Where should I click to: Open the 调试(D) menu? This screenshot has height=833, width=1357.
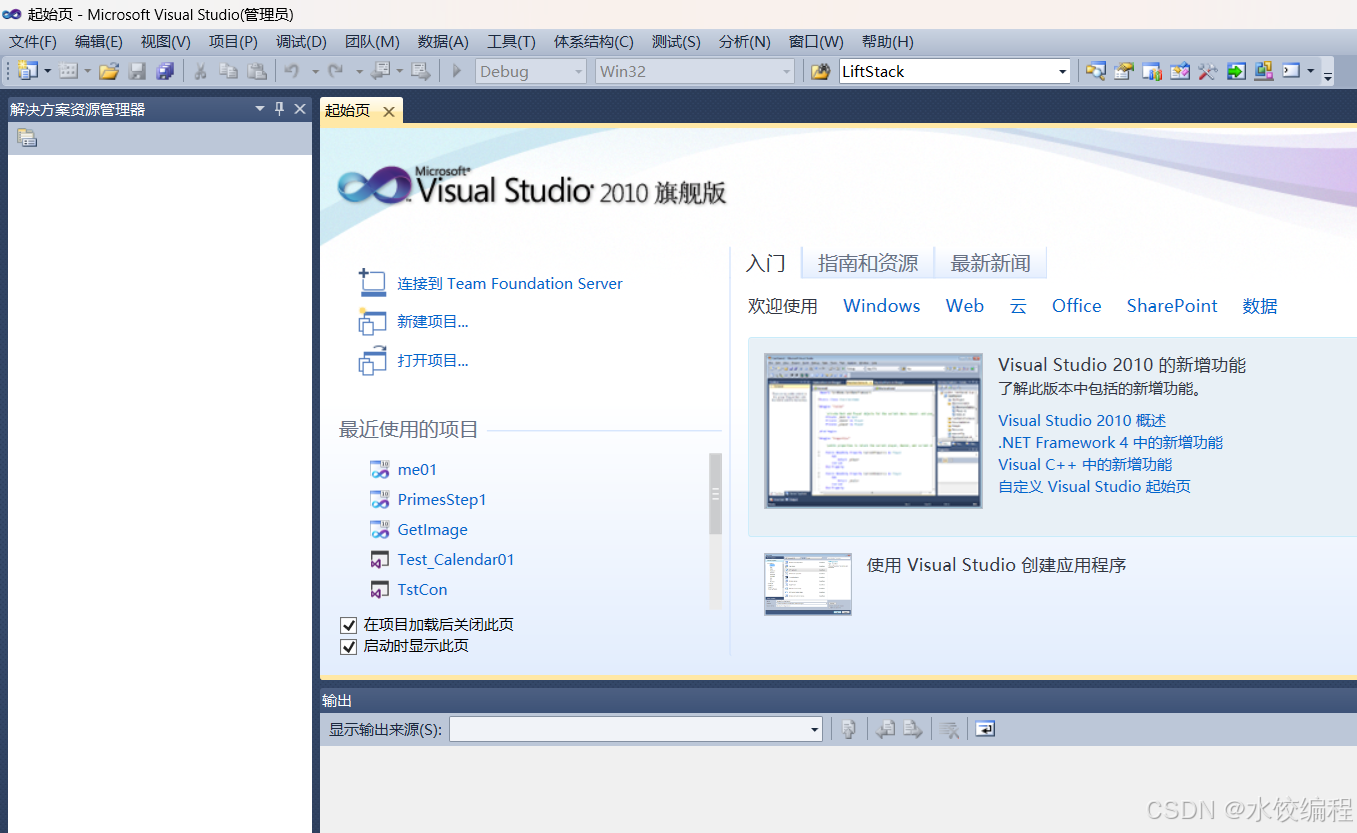(x=301, y=42)
